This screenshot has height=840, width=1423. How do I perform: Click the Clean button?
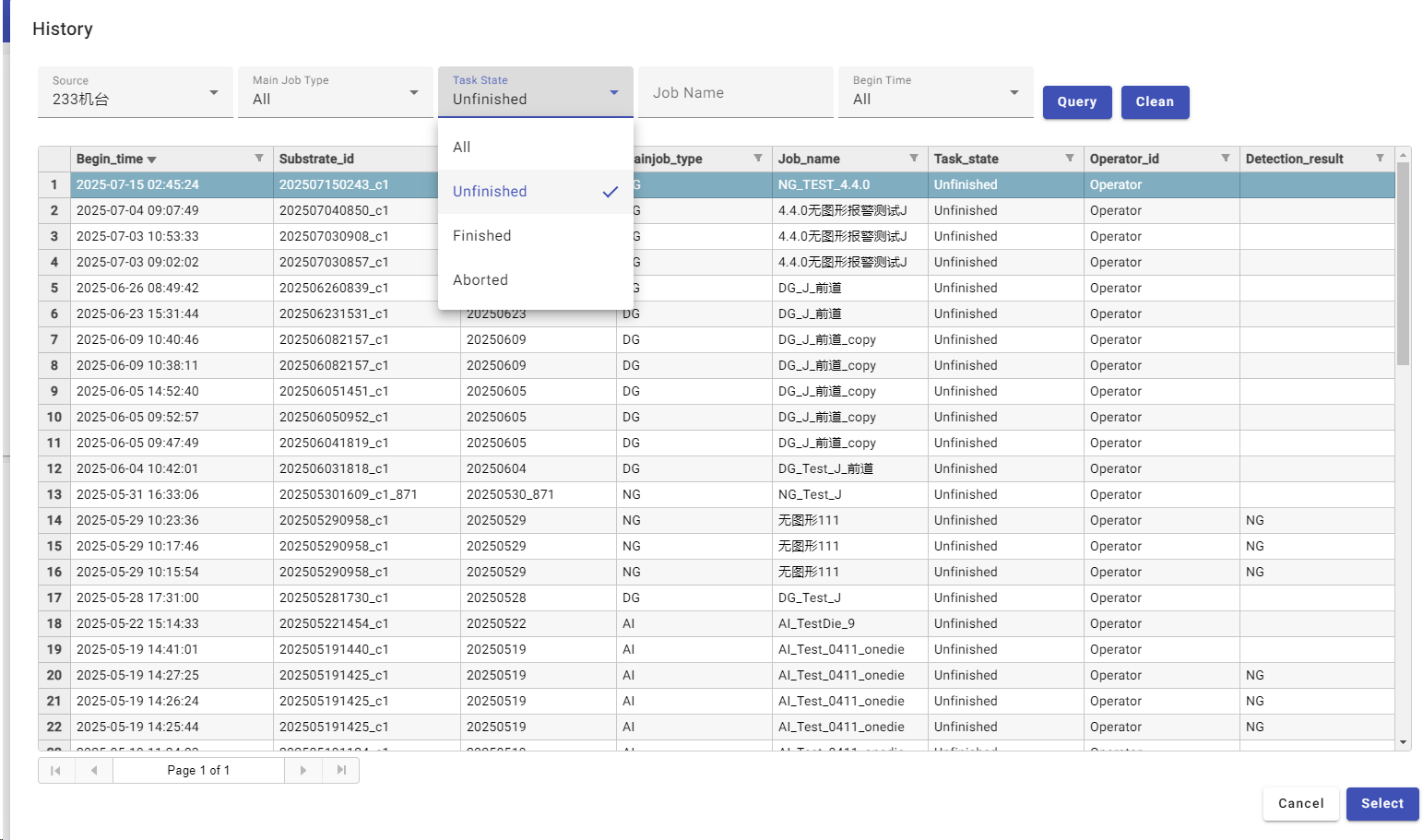click(x=1155, y=102)
